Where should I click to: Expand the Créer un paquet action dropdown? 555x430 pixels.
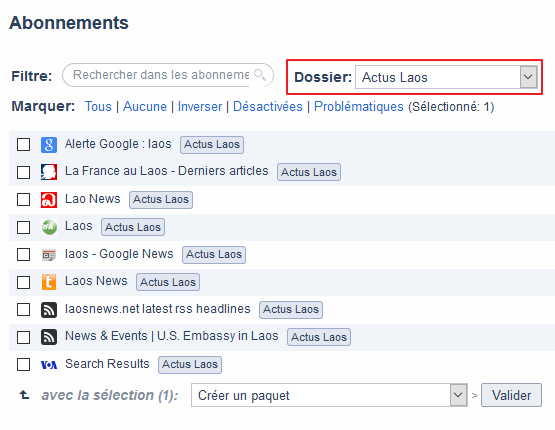coord(329,395)
